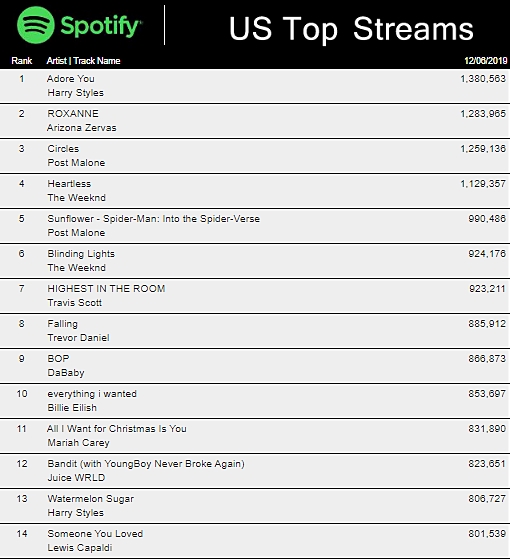
Task: Click artist Trevor Daniel
Action: coord(78,338)
